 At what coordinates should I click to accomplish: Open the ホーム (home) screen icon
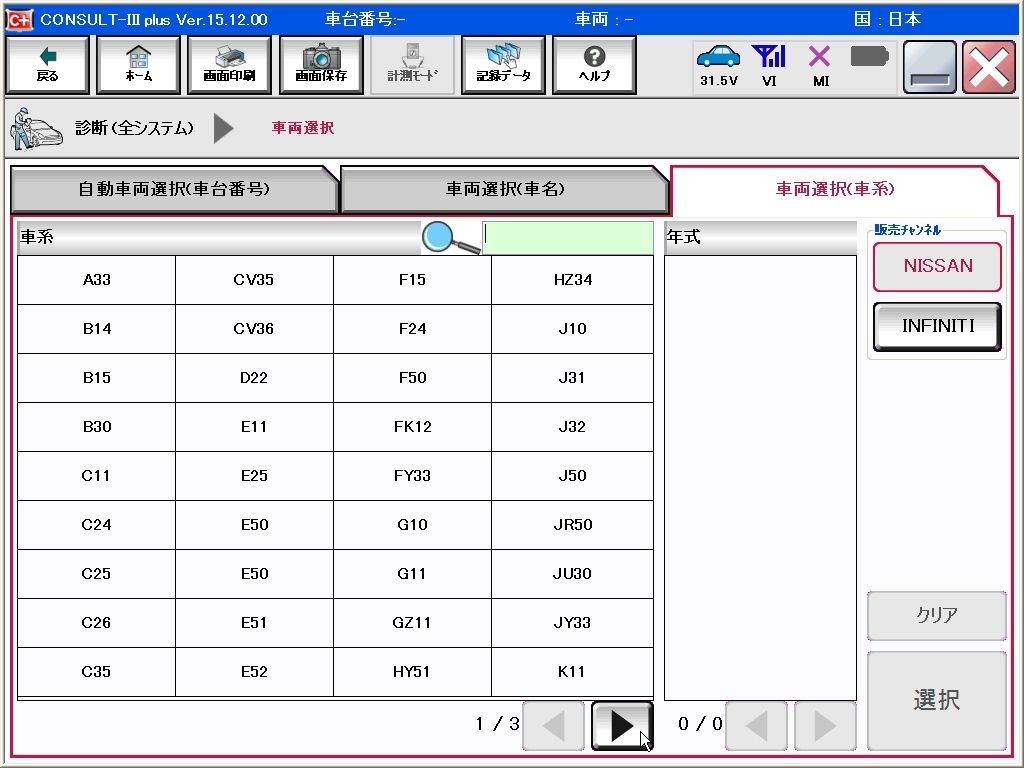click(x=138, y=64)
